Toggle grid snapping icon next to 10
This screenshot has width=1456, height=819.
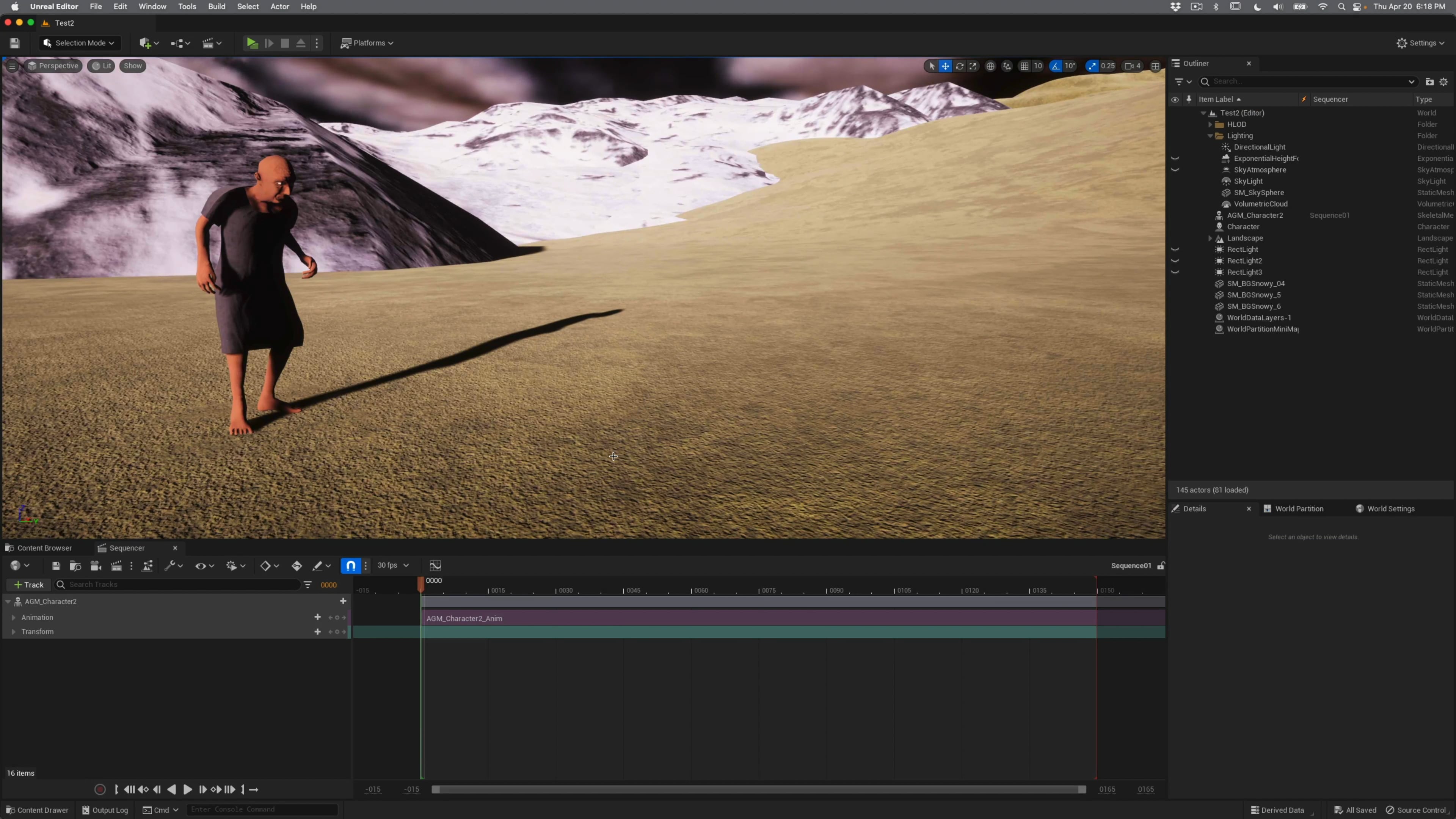point(1024,66)
